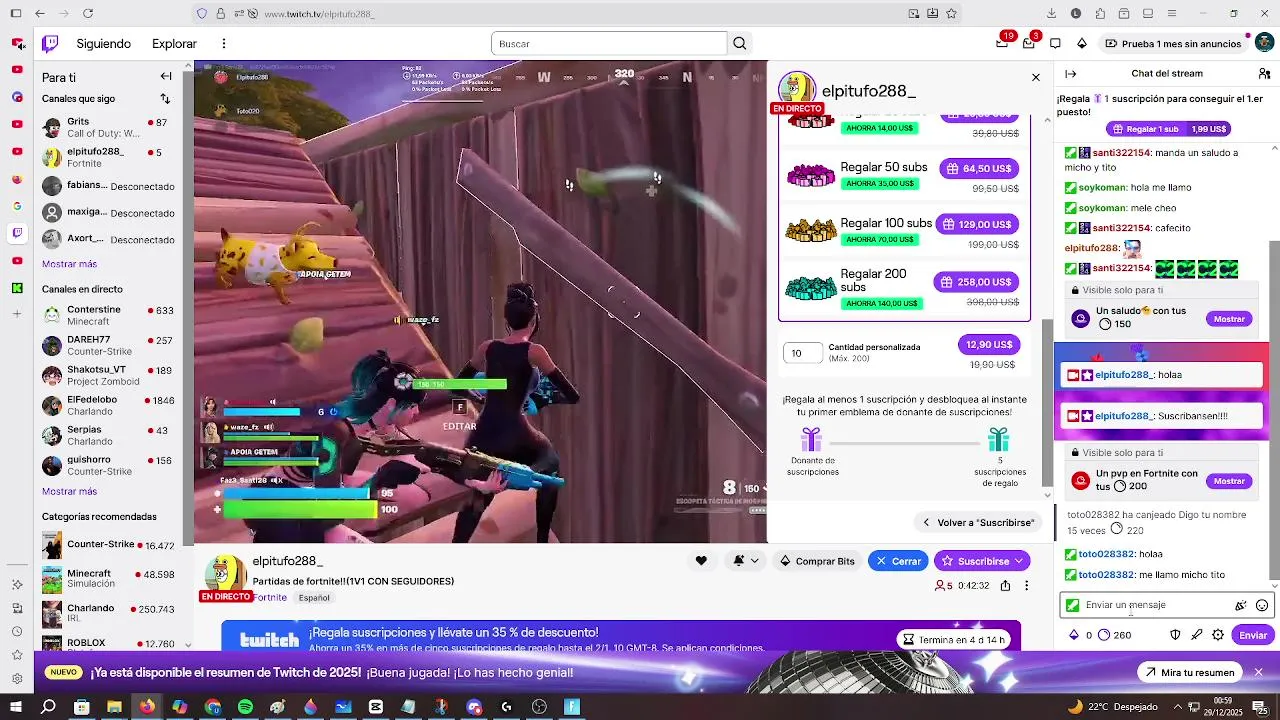
Task: Show the Un pvp en Fortnite reward
Action: coord(1229,481)
